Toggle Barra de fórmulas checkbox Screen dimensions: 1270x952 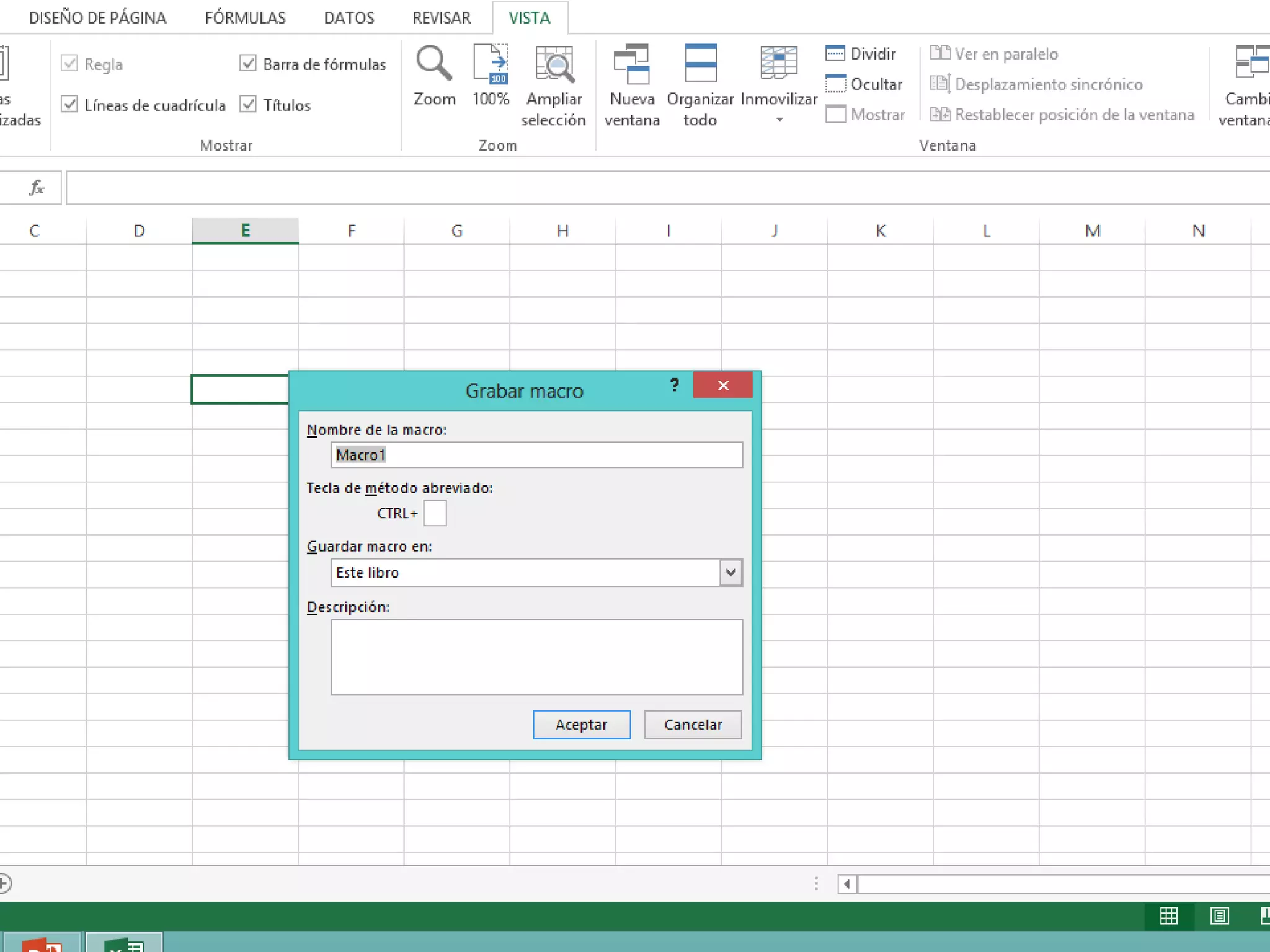pos(248,63)
